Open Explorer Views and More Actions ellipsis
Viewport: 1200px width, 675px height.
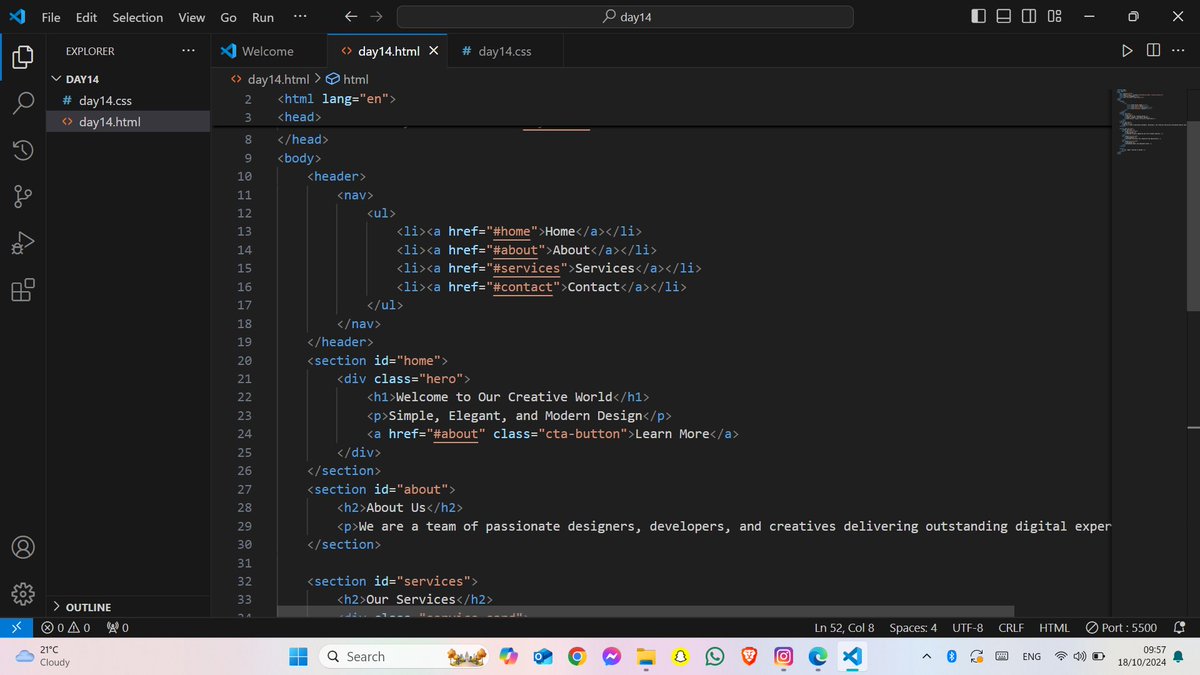[x=189, y=50]
